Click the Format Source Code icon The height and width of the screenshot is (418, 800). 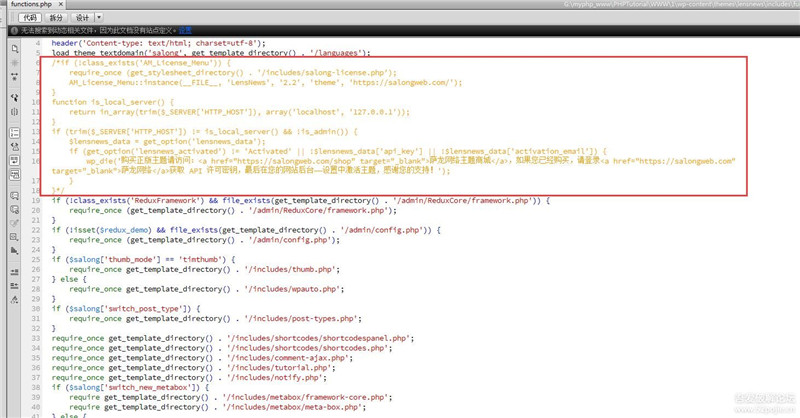15,300
